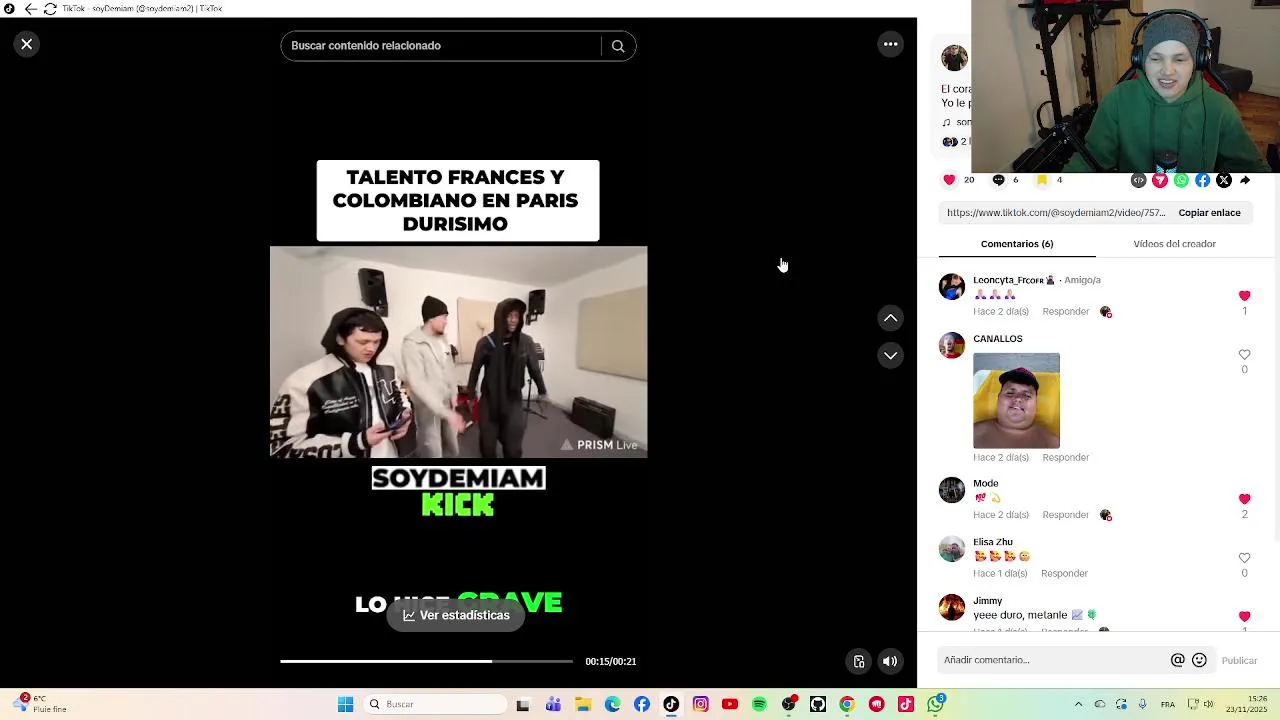1280x720 pixels.
Task: Share to Facebook icon in share row
Action: point(1202,180)
